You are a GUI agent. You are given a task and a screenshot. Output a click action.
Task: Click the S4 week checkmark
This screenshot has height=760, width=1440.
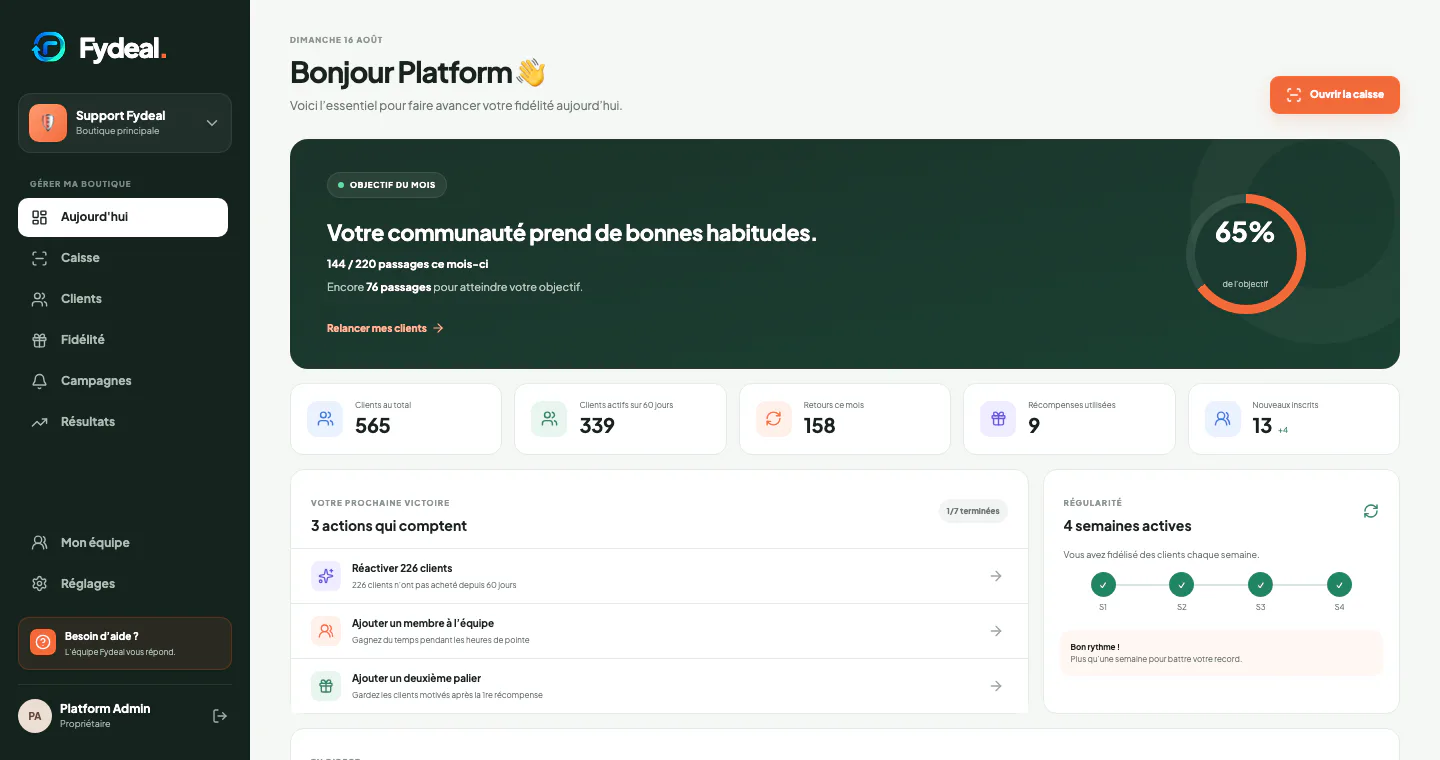click(1339, 585)
